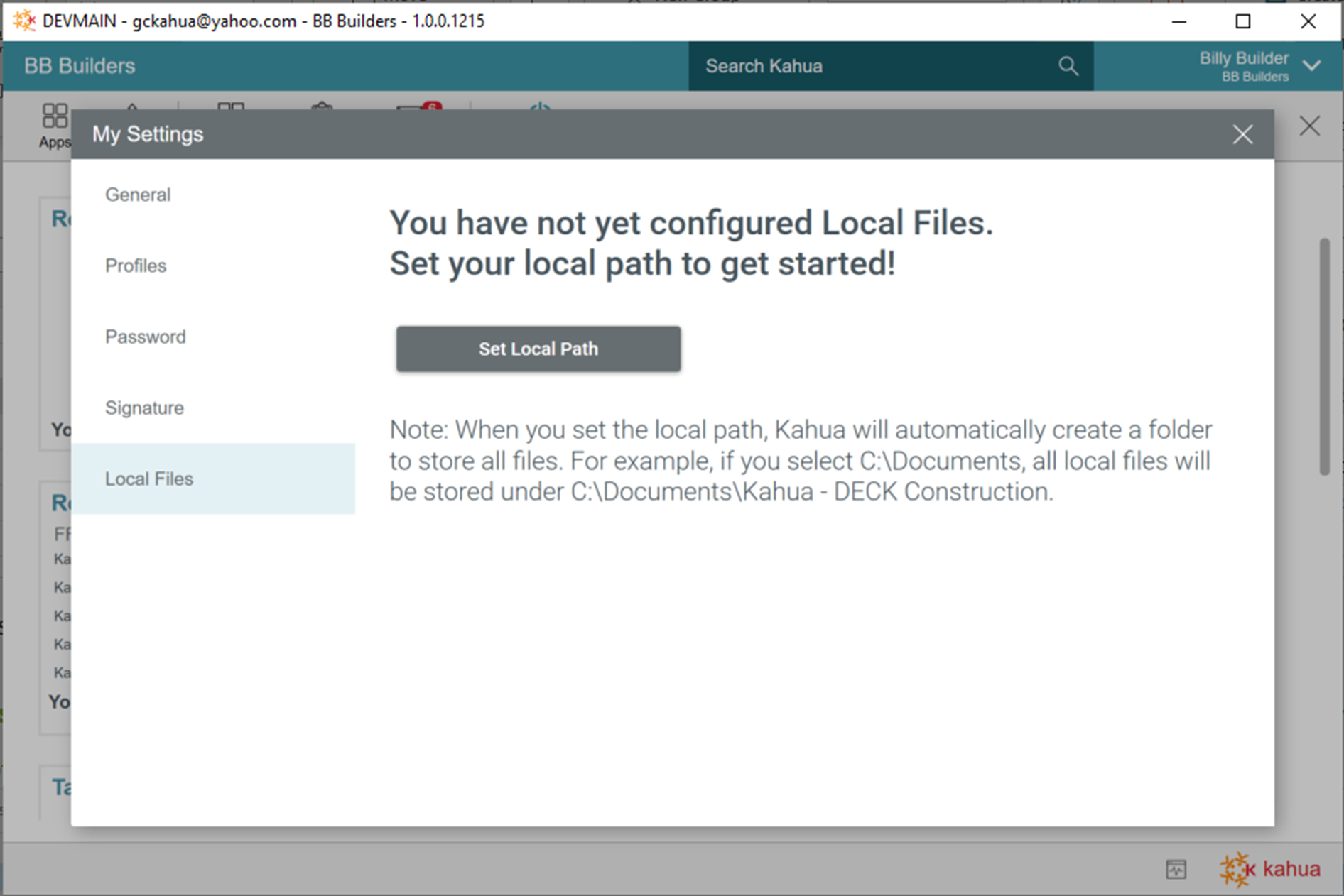Select the Local Files tab
Image resolution: width=1344 pixels, height=896 pixels.
point(149,479)
